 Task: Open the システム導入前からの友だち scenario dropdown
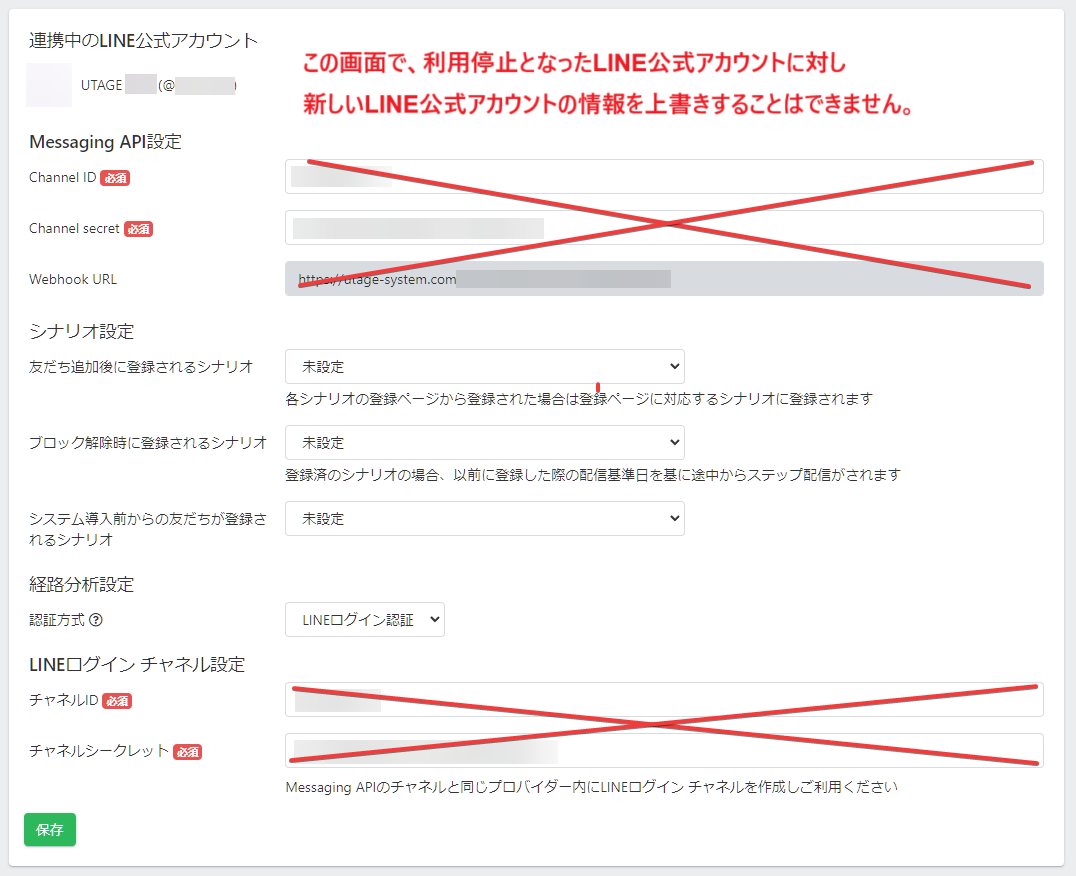coord(484,519)
